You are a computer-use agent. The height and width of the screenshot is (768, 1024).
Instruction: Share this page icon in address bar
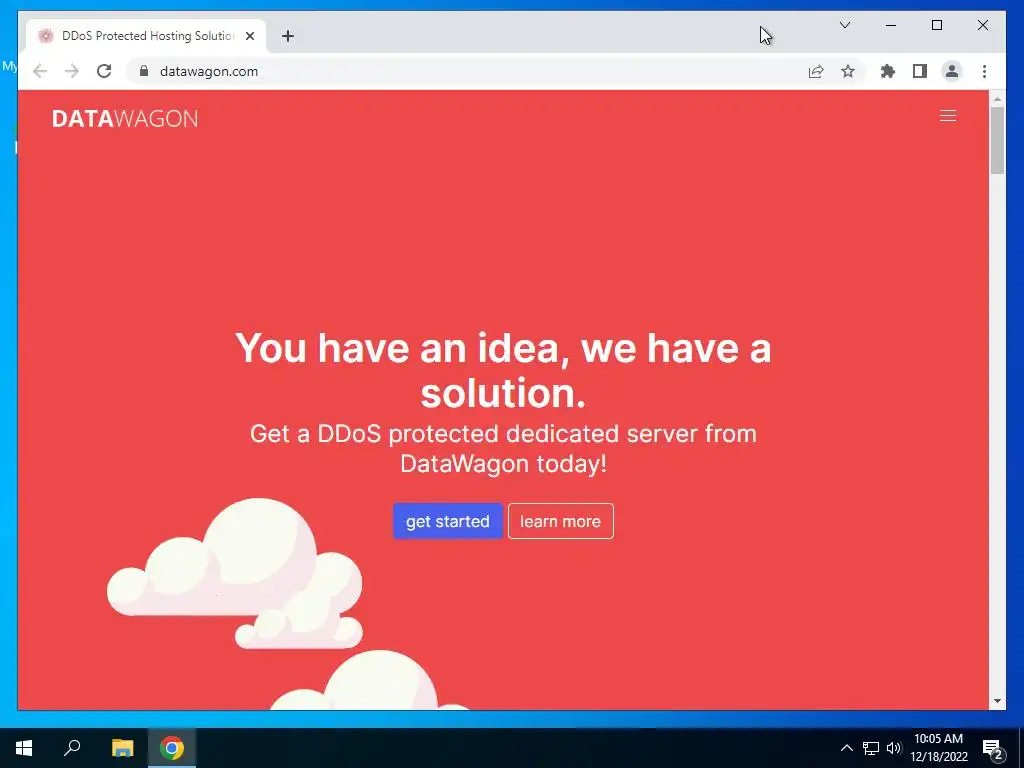816,71
